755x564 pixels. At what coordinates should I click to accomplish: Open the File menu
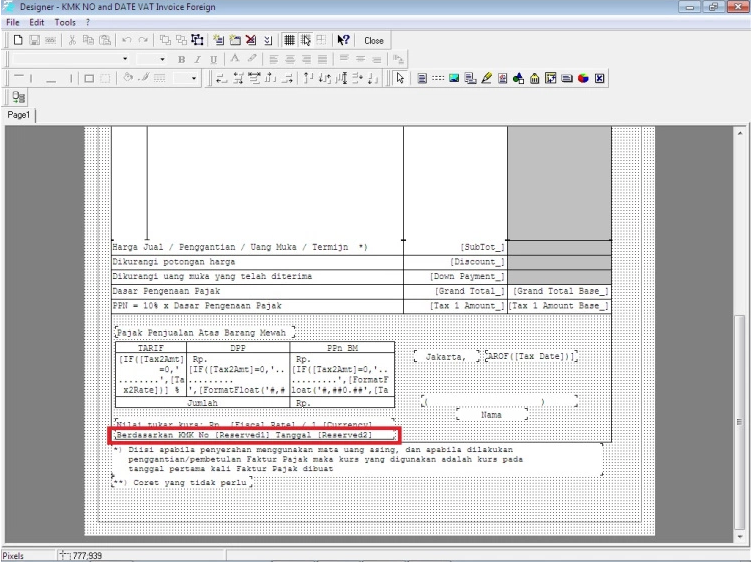click(x=12, y=21)
